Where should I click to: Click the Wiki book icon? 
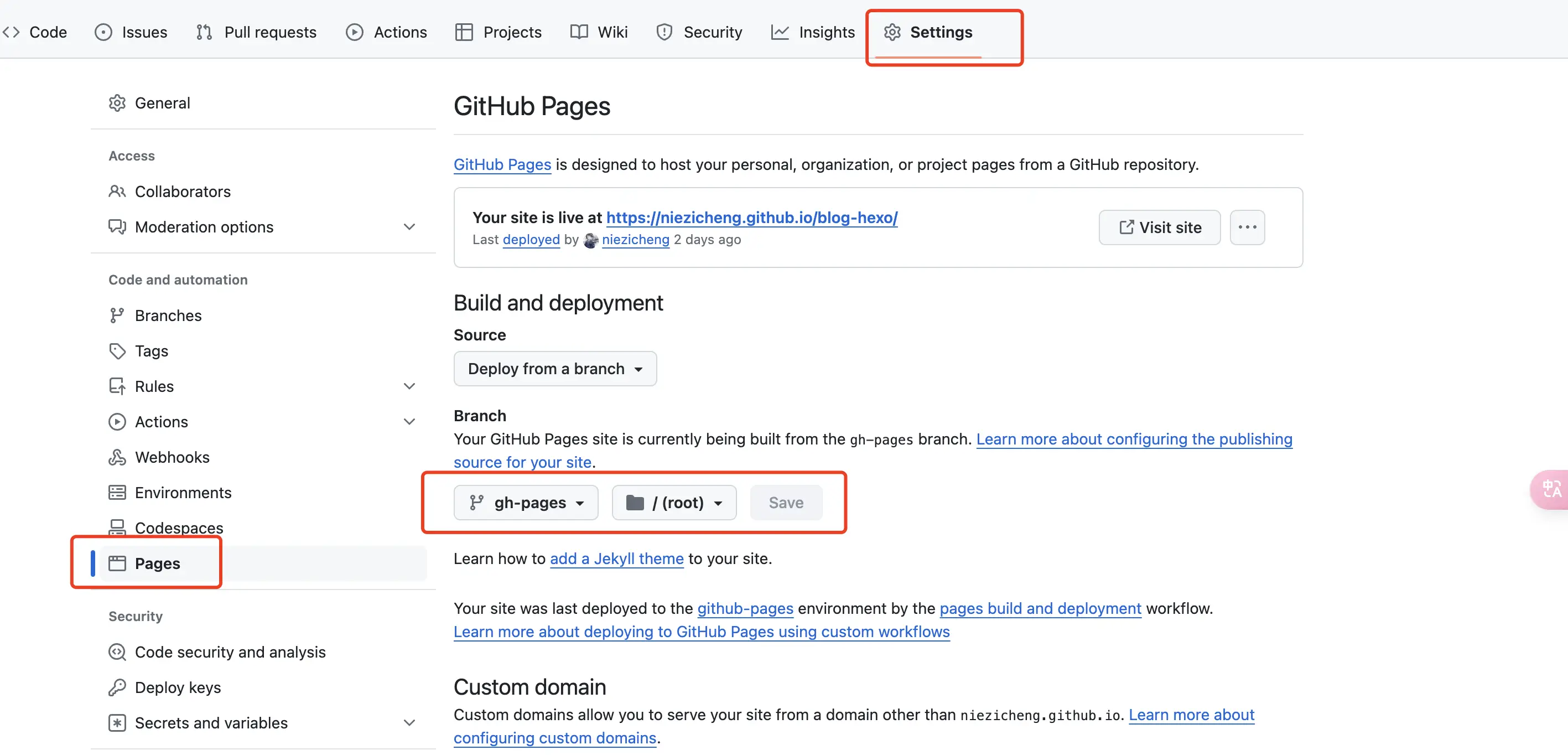click(579, 32)
